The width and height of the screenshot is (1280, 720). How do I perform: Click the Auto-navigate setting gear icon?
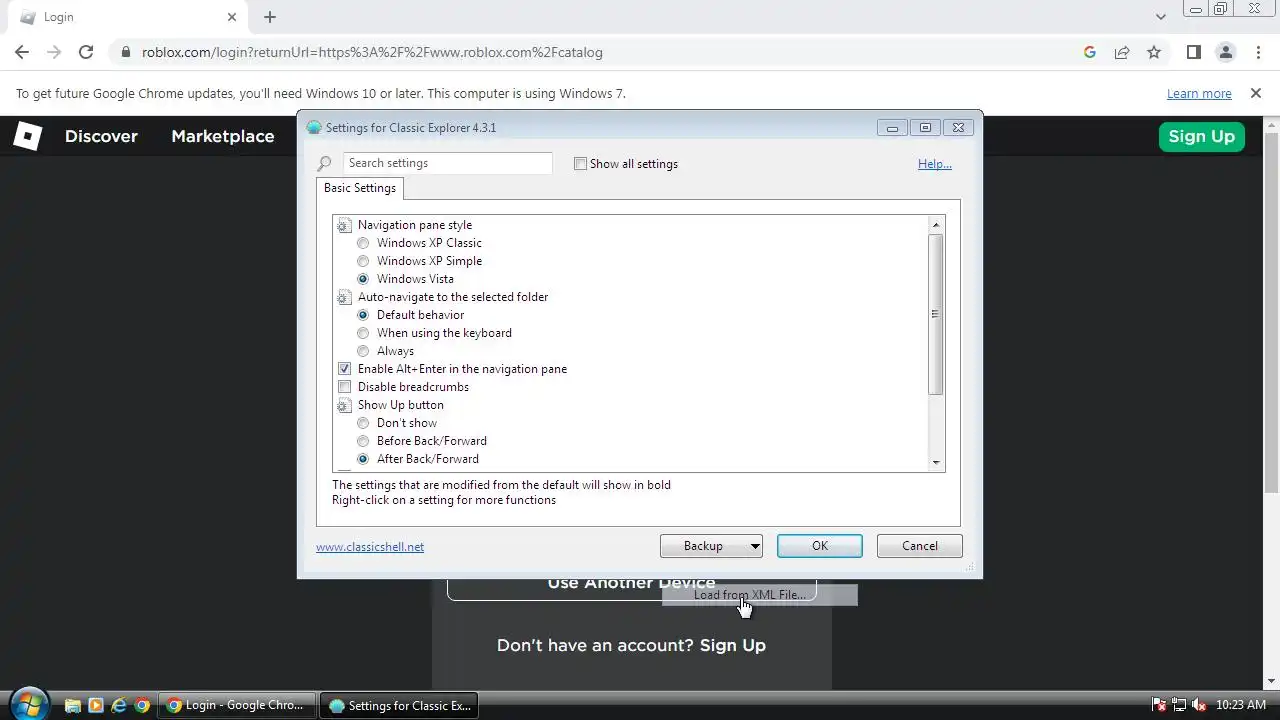pyautogui.click(x=345, y=297)
